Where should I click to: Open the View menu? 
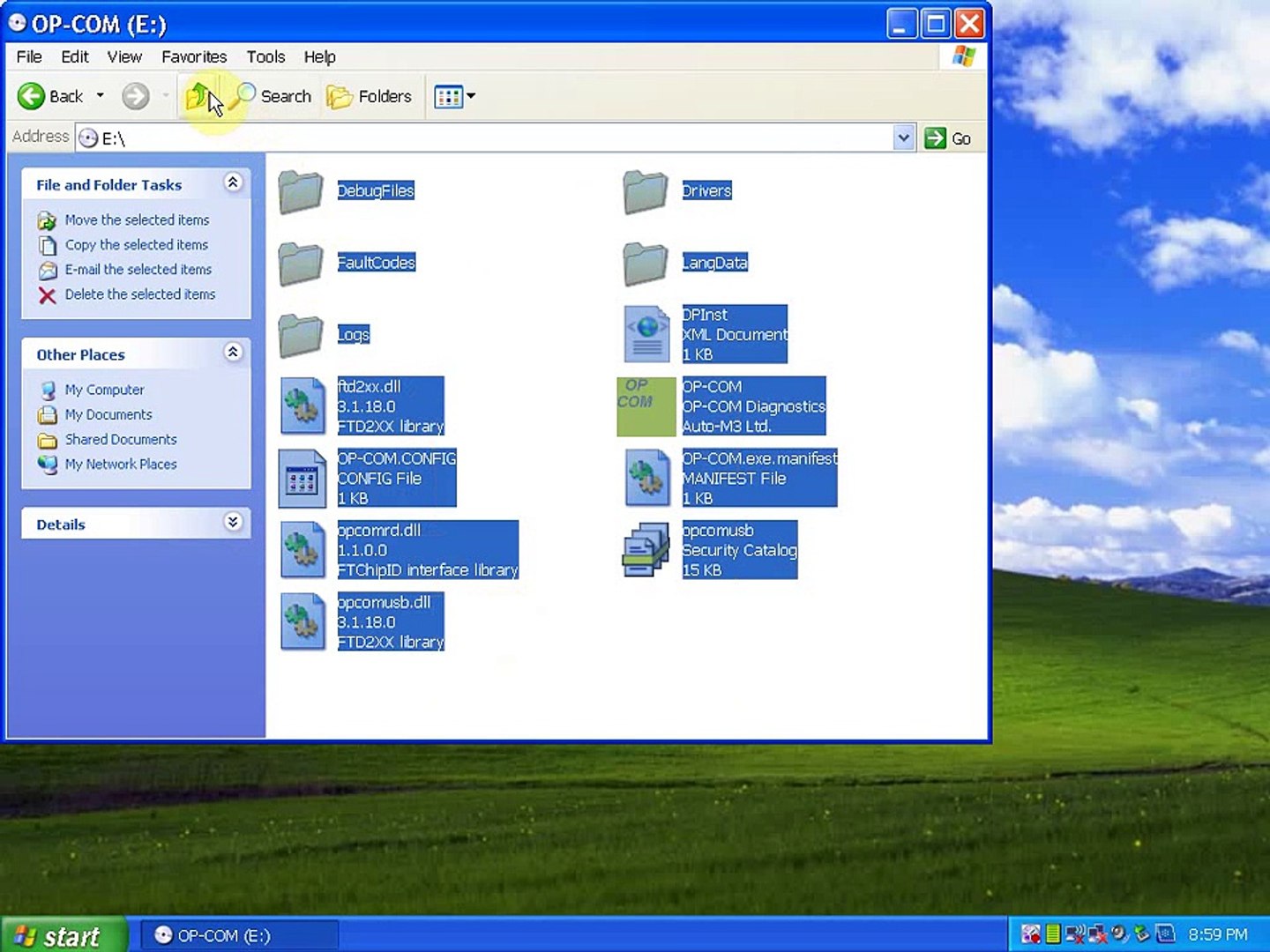pyautogui.click(x=124, y=56)
